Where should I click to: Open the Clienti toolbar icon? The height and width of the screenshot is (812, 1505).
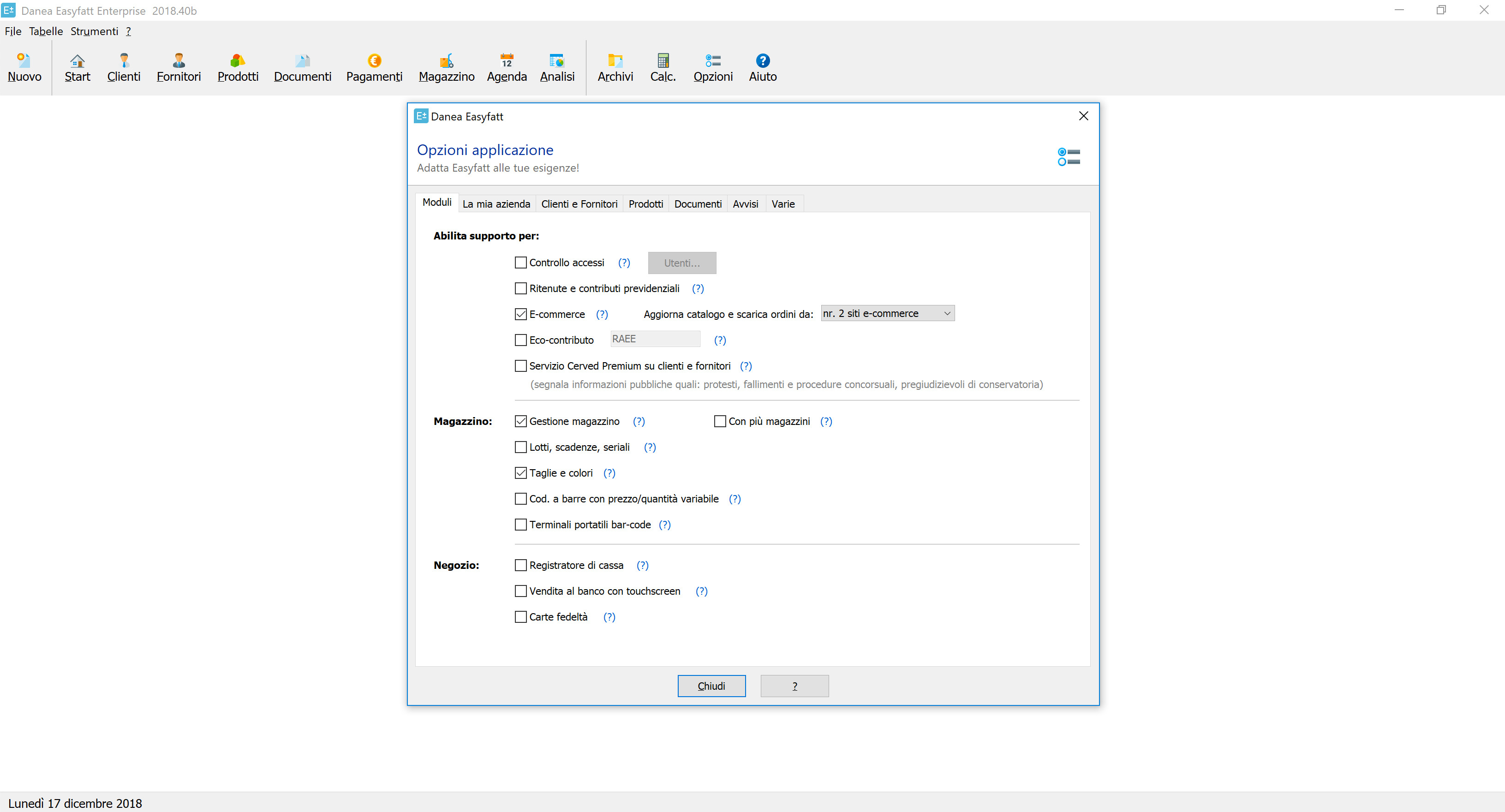click(x=123, y=67)
